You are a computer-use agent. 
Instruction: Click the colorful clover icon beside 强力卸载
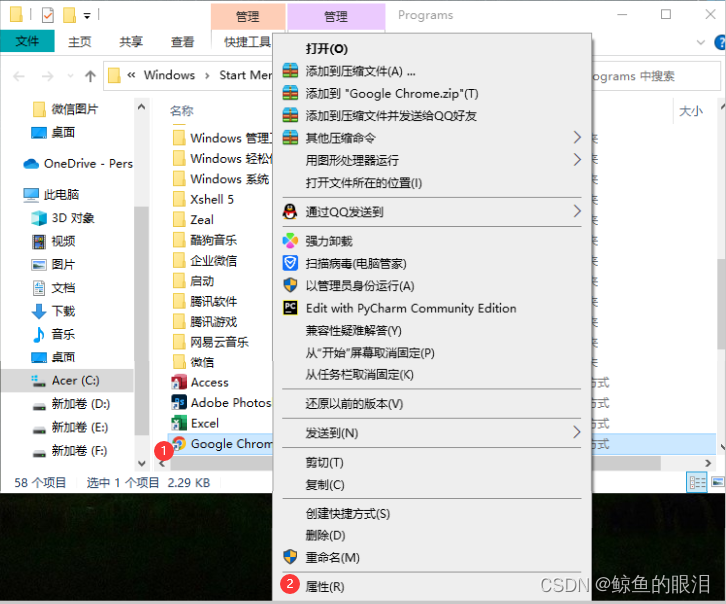pyautogui.click(x=290, y=241)
